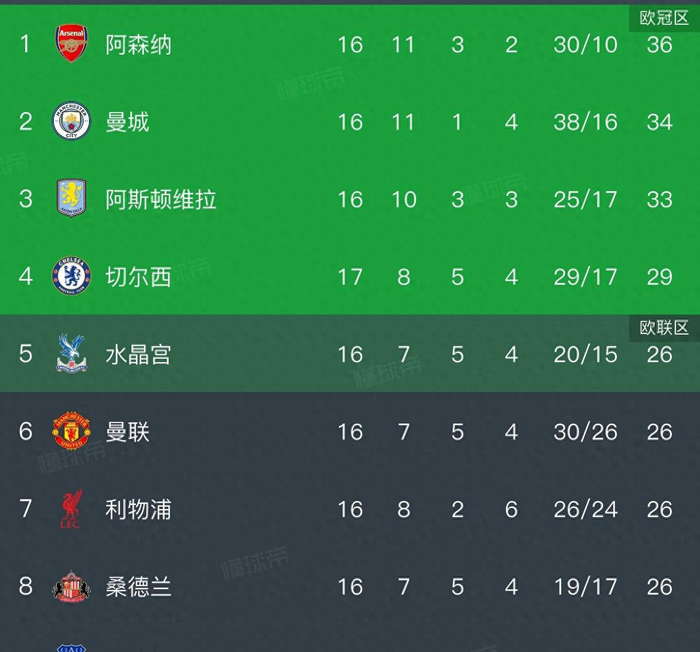This screenshot has width=700, height=652.
Task: Click Arsenal's 36 points value
Action: (659, 45)
